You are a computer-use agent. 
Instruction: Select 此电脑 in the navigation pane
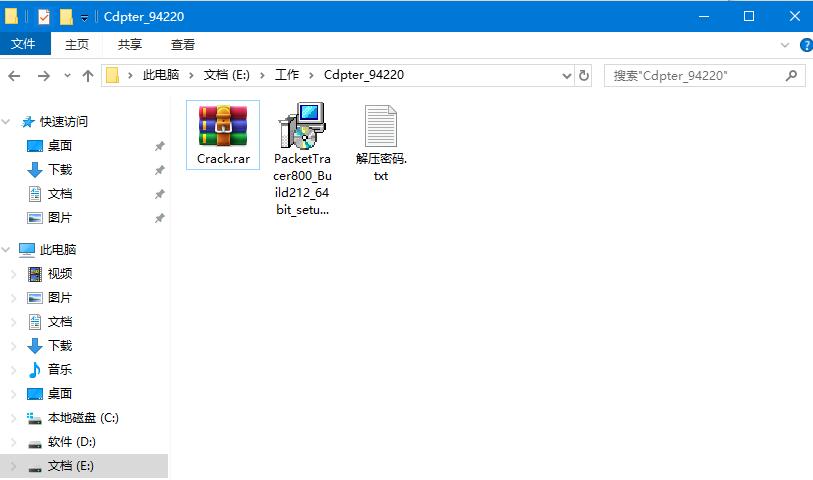coord(48,250)
